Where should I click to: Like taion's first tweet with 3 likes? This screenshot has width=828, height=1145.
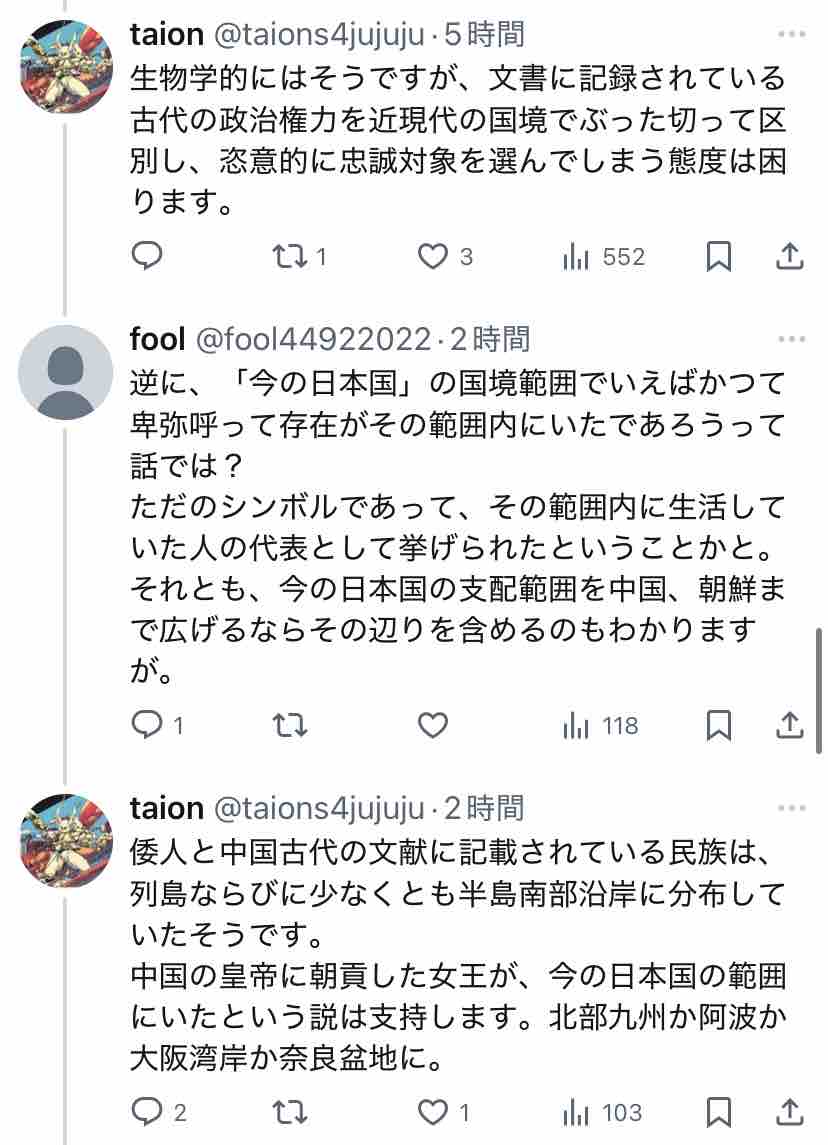coord(433,257)
